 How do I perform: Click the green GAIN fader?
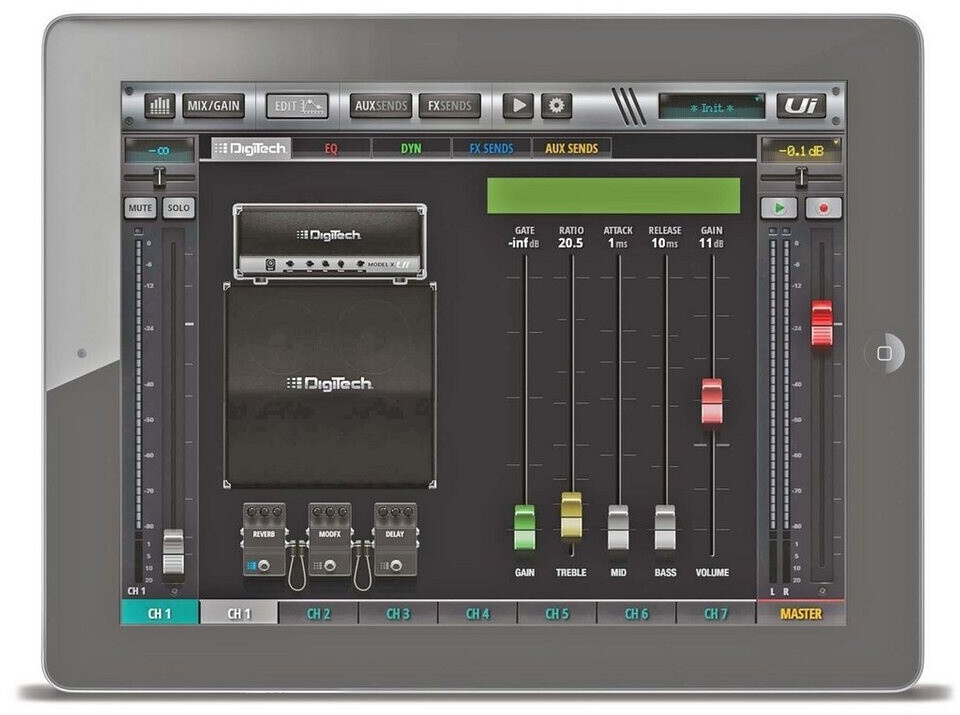coord(524,527)
